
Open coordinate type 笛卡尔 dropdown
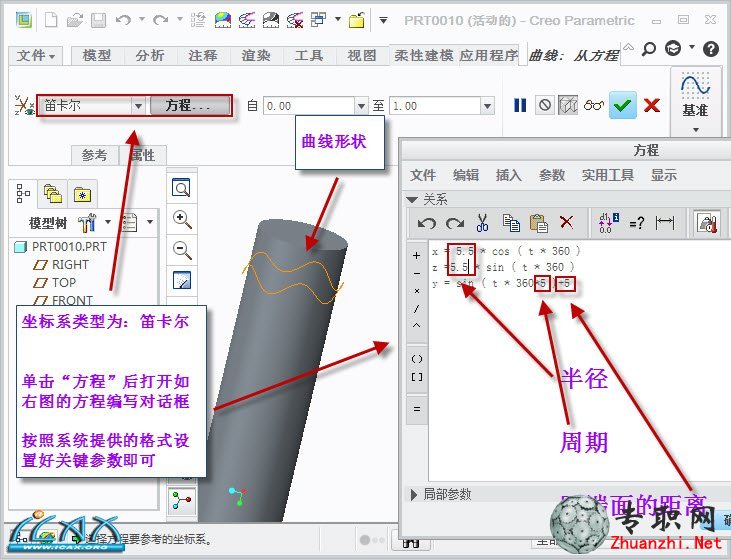[138, 106]
